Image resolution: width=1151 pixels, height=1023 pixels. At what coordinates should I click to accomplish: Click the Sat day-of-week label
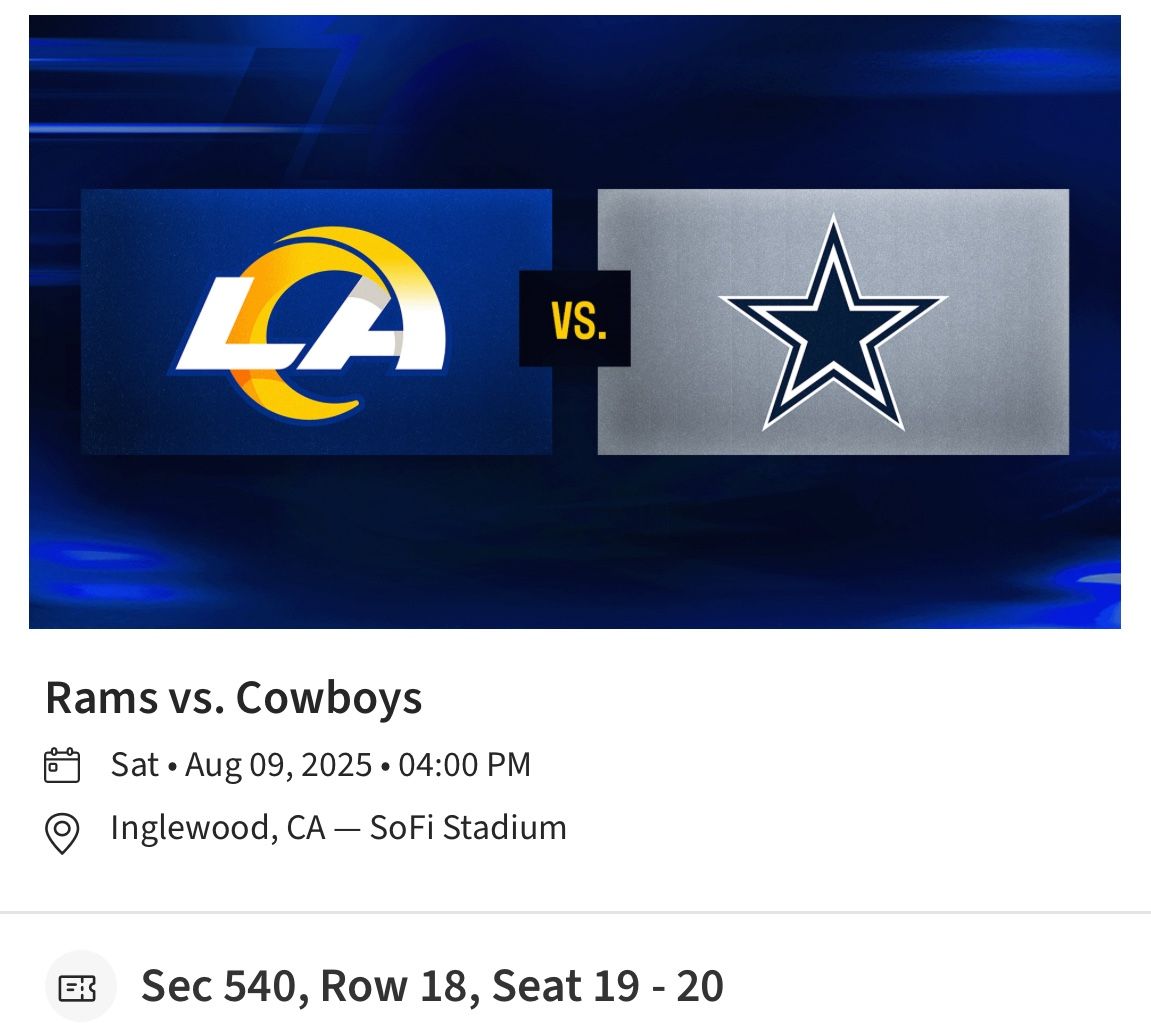pyautogui.click(x=135, y=765)
